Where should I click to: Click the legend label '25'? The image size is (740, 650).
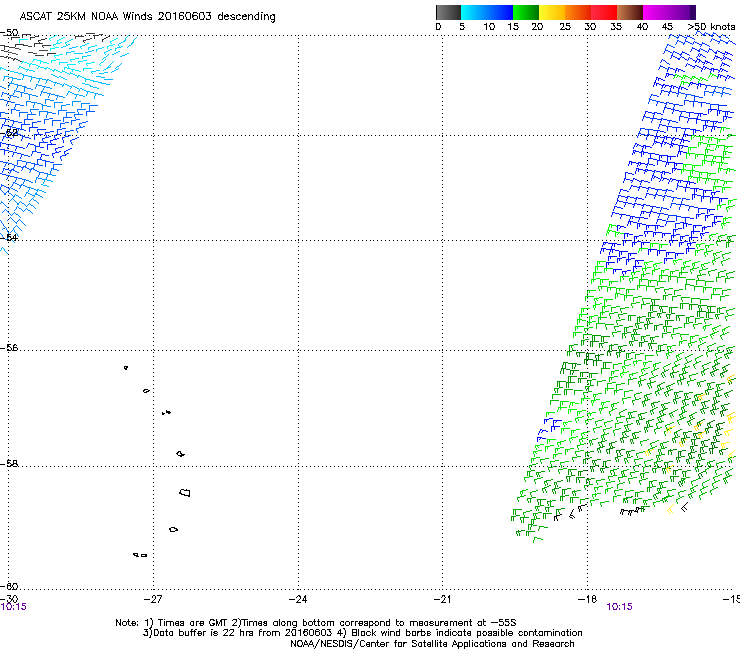[x=565, y=27]
